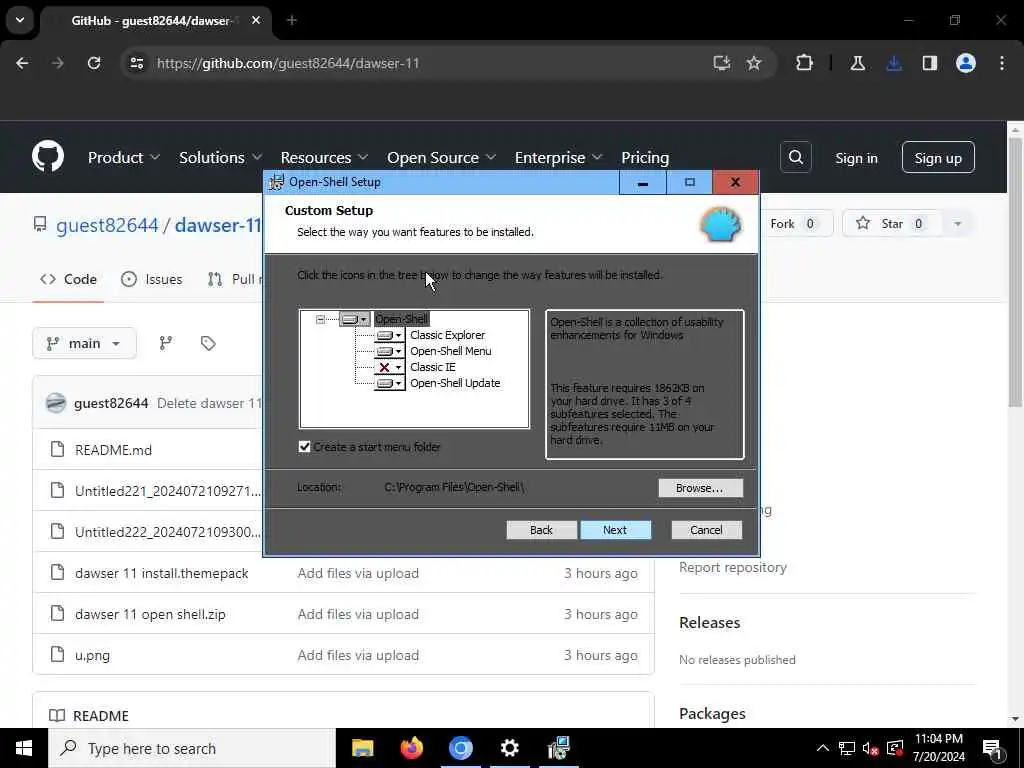
Task: Click Next in Open-Shell Setup
Action: 615,530
